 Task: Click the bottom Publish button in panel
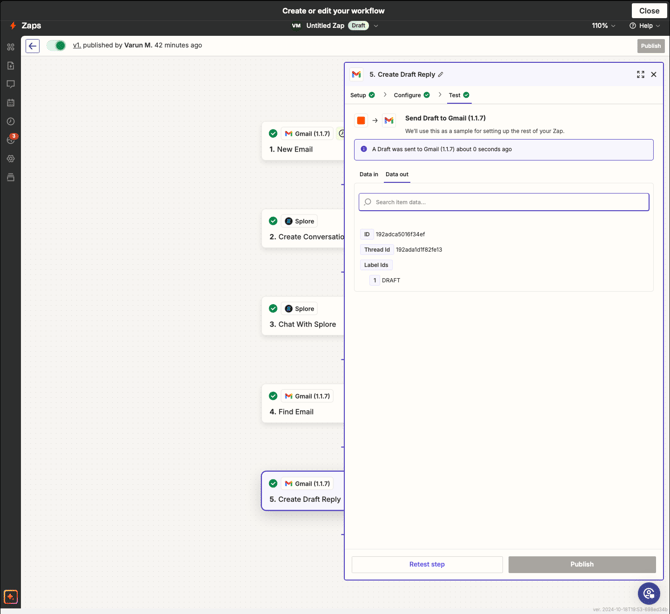(x=582, y=564)
